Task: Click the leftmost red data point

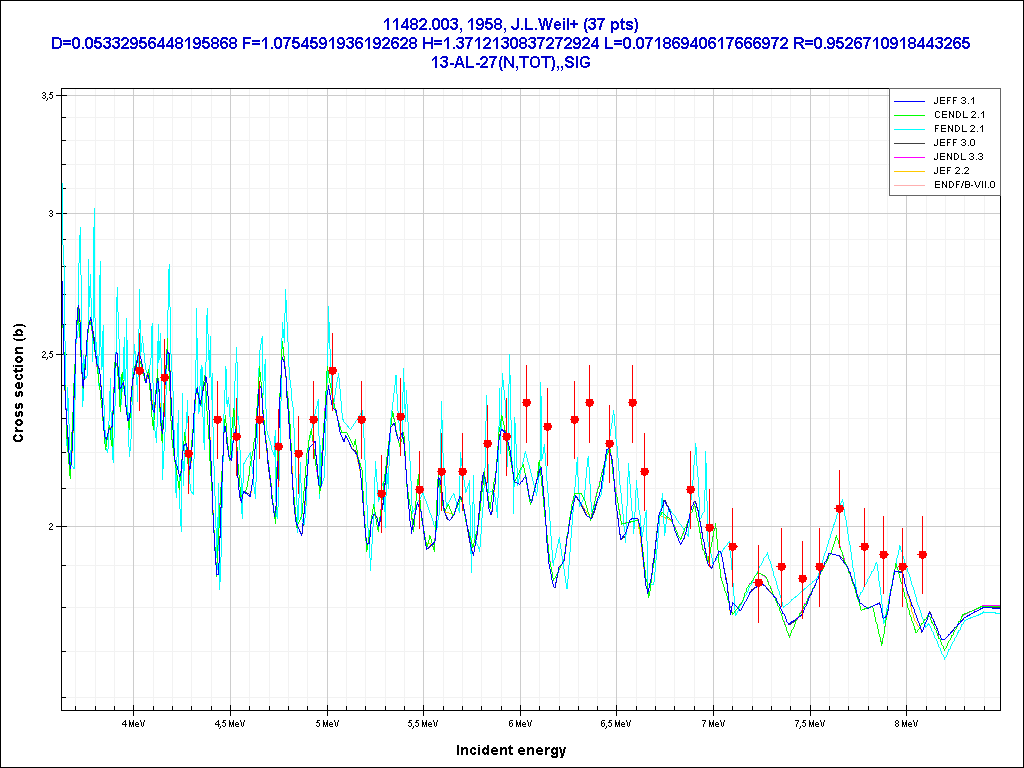Action: click(140, 371)
